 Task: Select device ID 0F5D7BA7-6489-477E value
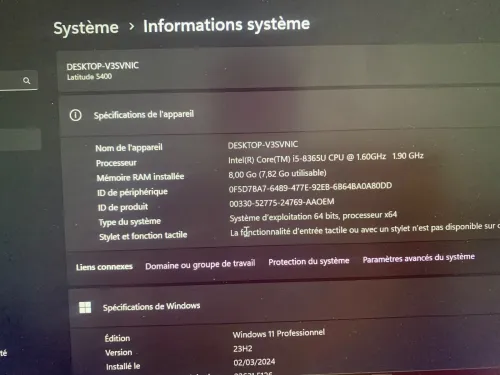tap(310, 187)
